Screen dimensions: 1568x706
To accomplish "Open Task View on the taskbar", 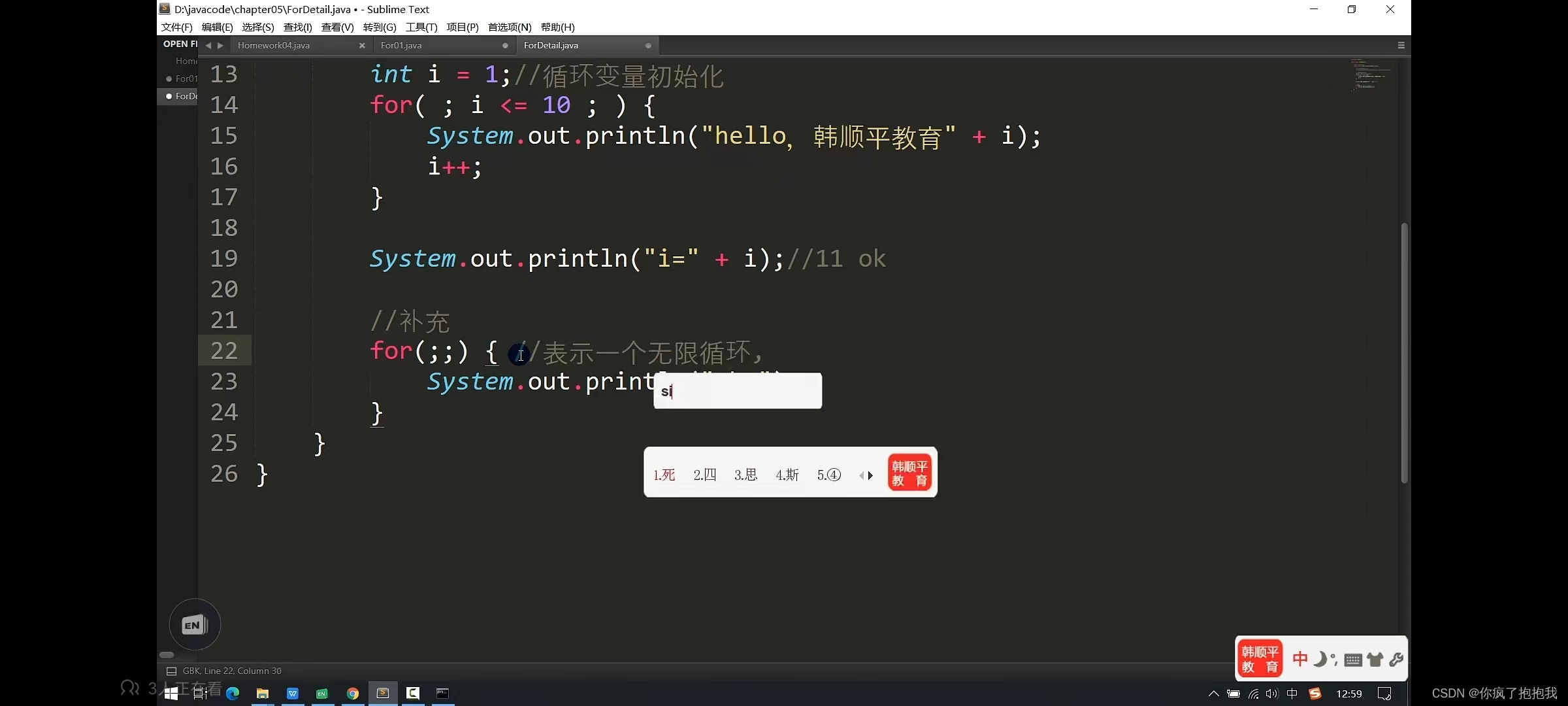I will [201, 694].
